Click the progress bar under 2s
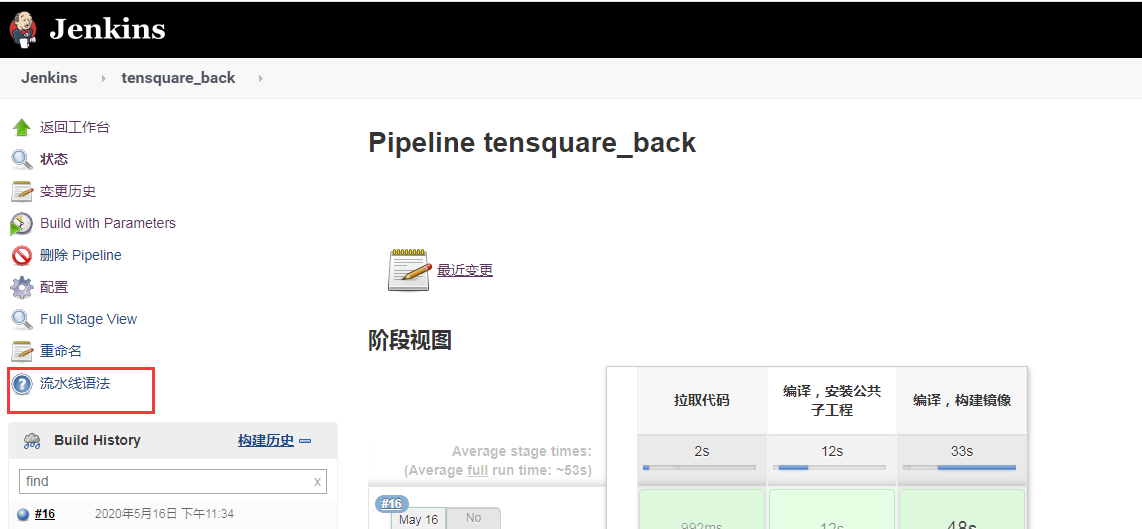Image resolution: width=1142 pixels, height=529 pixels. pos(699,468)
